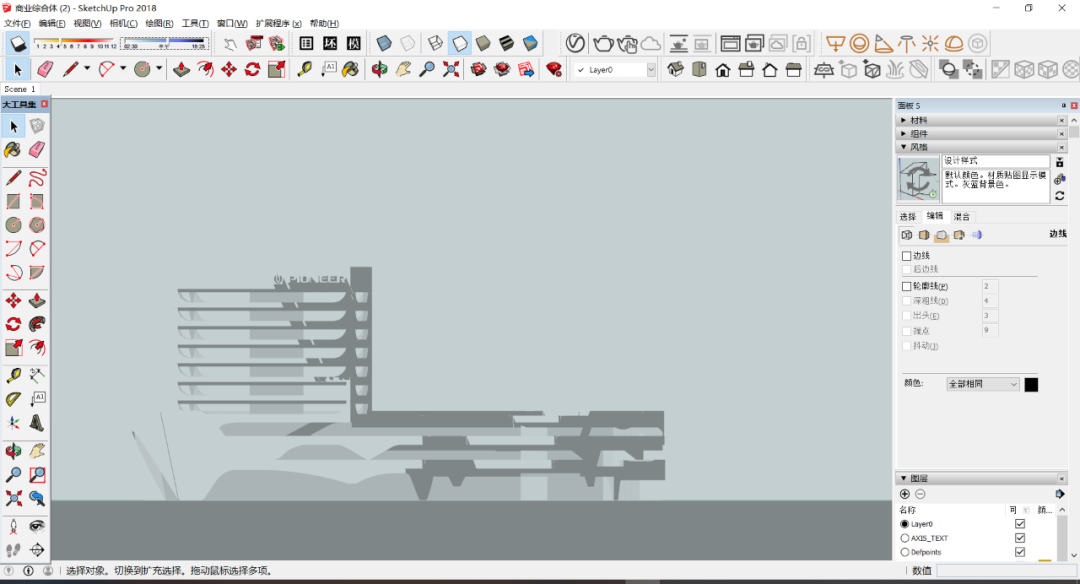Switch to the 选择 tab

[908, 216]
